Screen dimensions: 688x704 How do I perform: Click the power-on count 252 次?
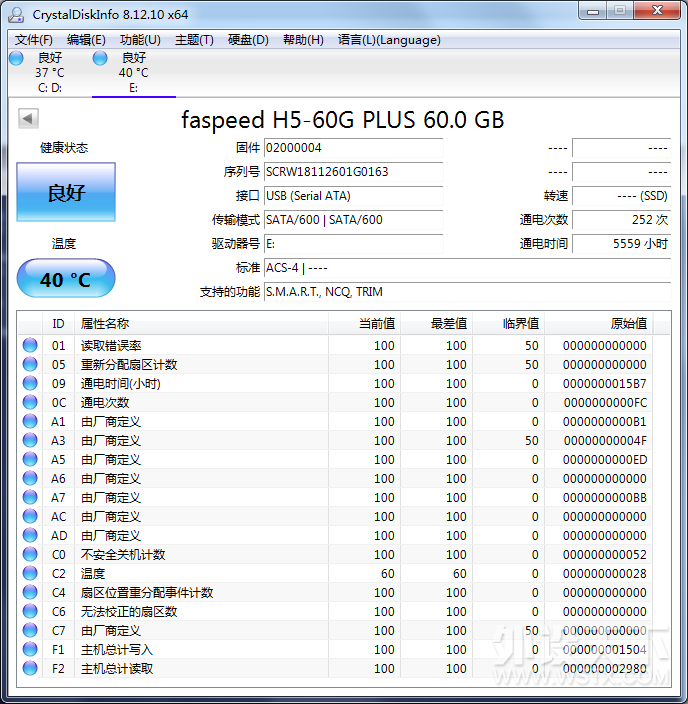coord(622,220)
